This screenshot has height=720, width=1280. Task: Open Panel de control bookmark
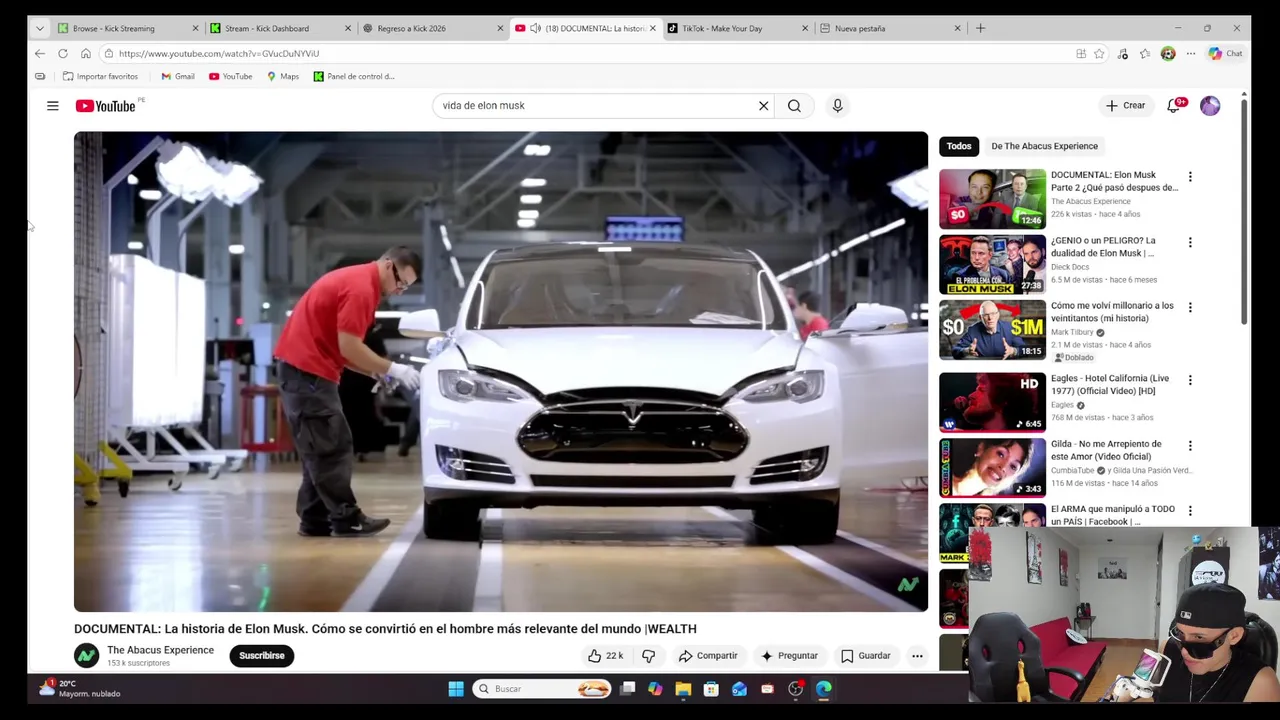[x=354, y=76]
